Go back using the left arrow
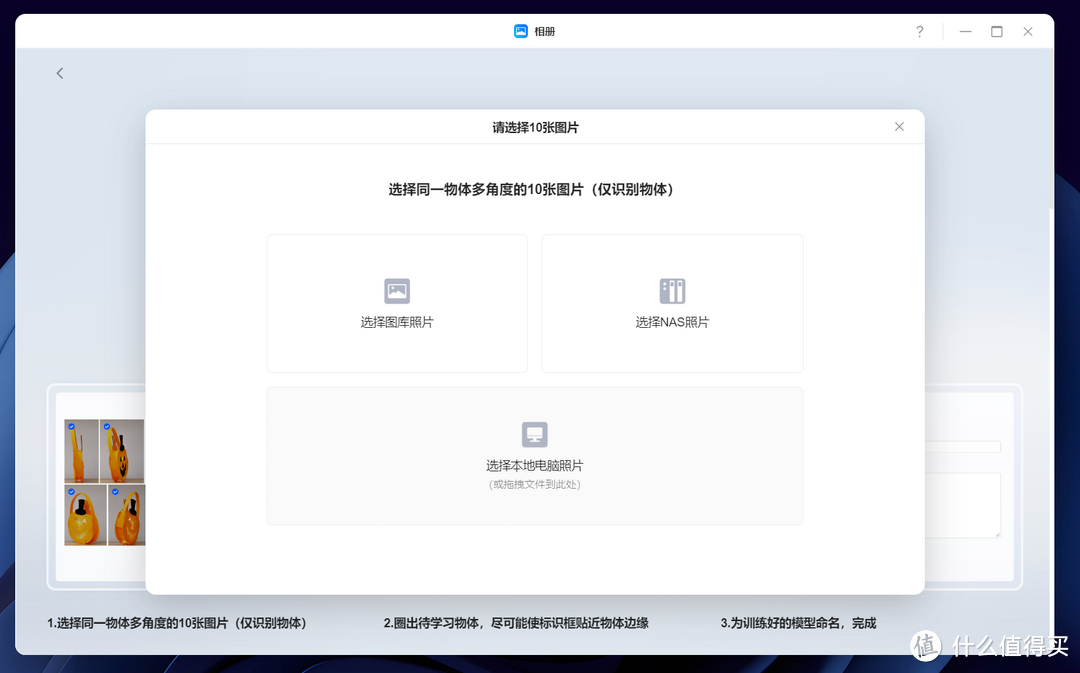 click(x=59, y=72)
